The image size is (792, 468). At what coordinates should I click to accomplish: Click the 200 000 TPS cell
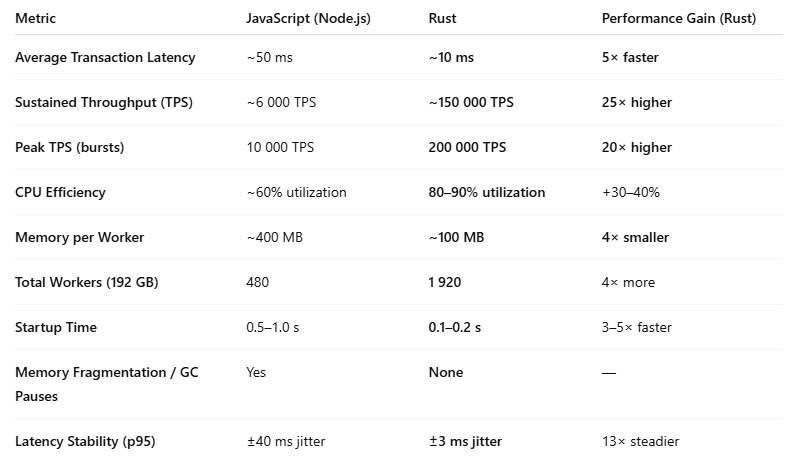pos(467,147)
